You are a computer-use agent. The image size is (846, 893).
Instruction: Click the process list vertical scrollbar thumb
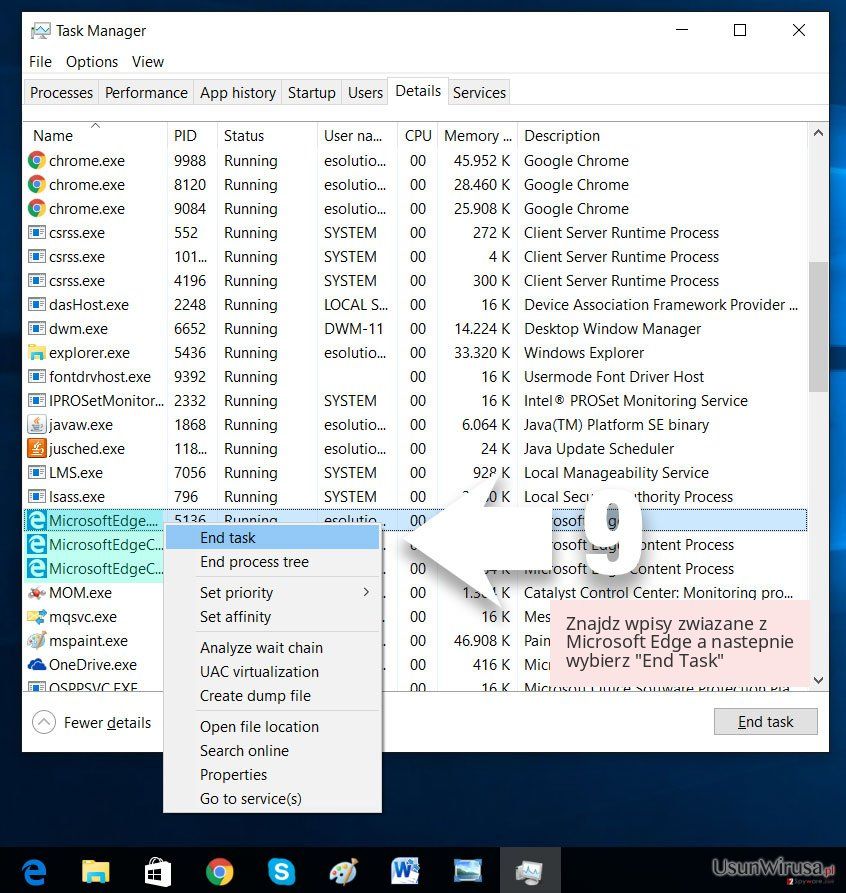[818, 327]
